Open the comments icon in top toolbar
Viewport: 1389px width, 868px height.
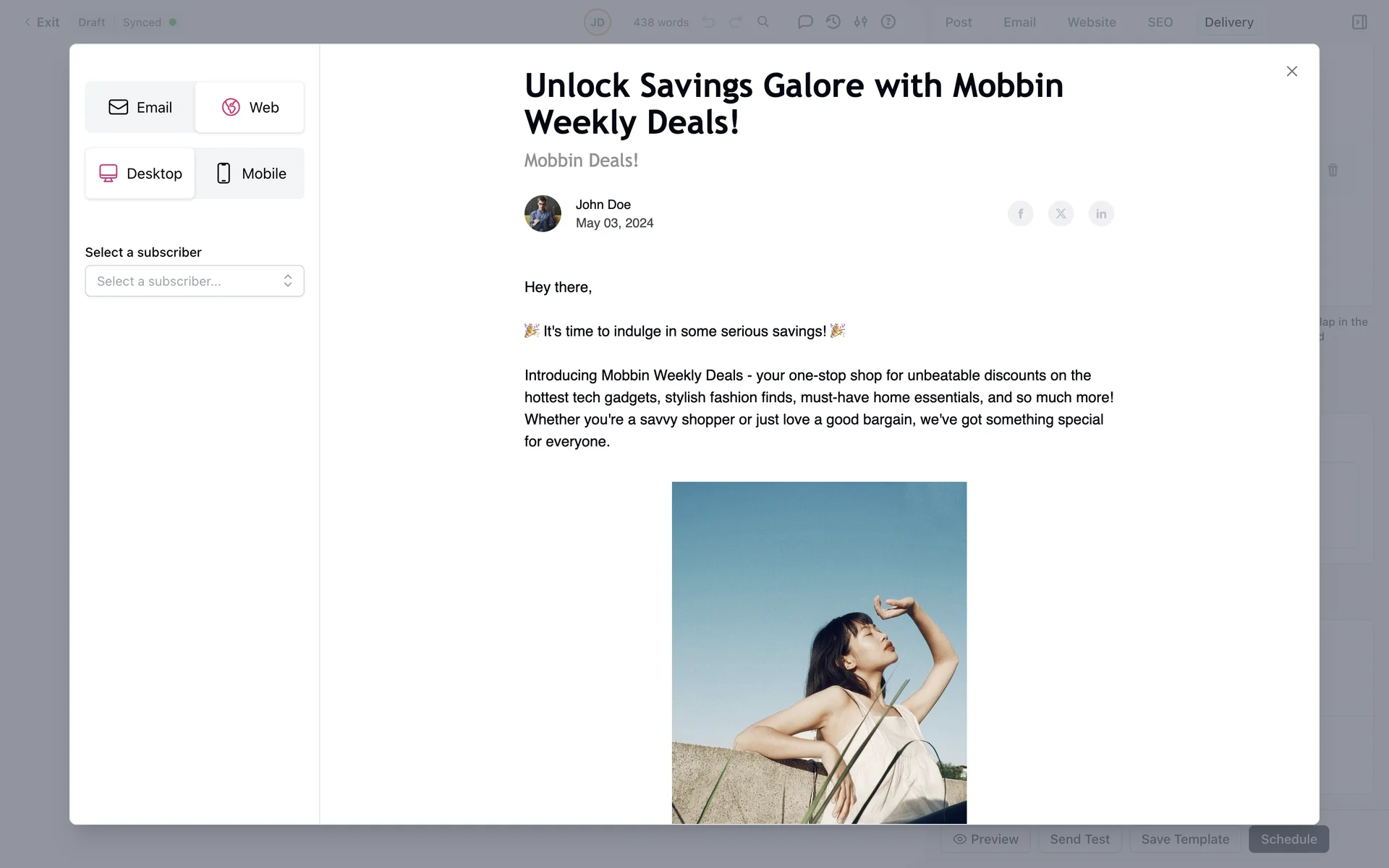805,22
